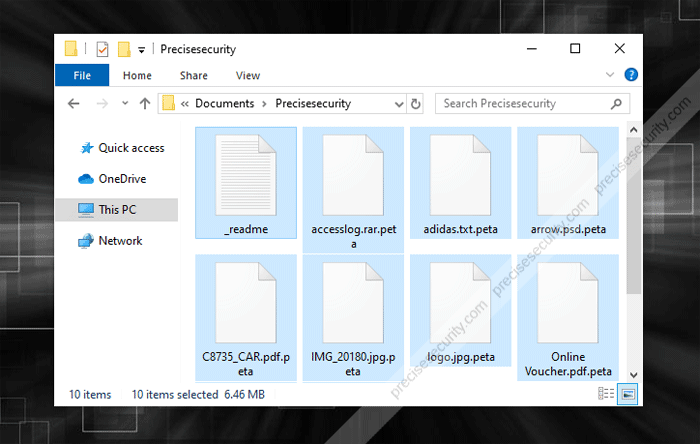The image size is (700, 444).
Task: Open the recent locations dropdown
Action: tap(125, 103)
